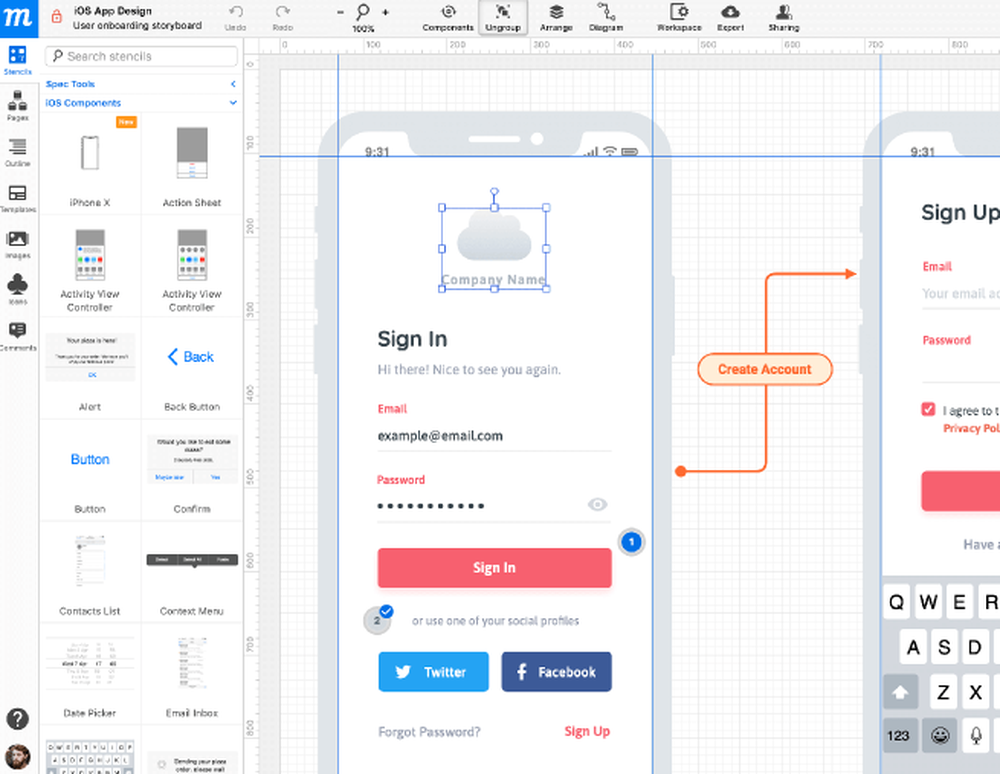Collapse the iOS Components section
Image resolution: width=1000 pixels, height=774 pixels.
(142, 103)
